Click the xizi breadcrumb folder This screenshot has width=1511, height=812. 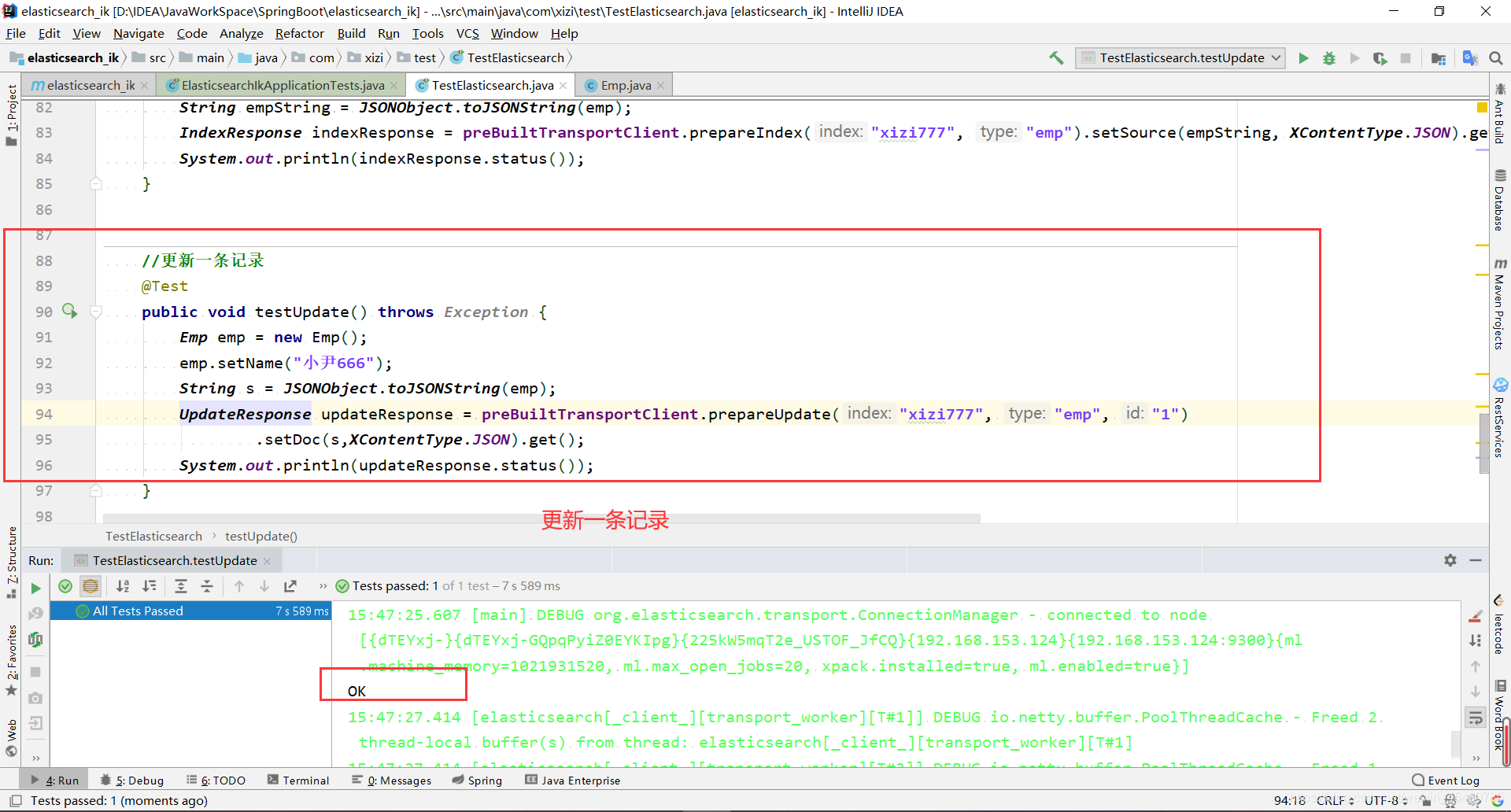(x=366, y=57)
